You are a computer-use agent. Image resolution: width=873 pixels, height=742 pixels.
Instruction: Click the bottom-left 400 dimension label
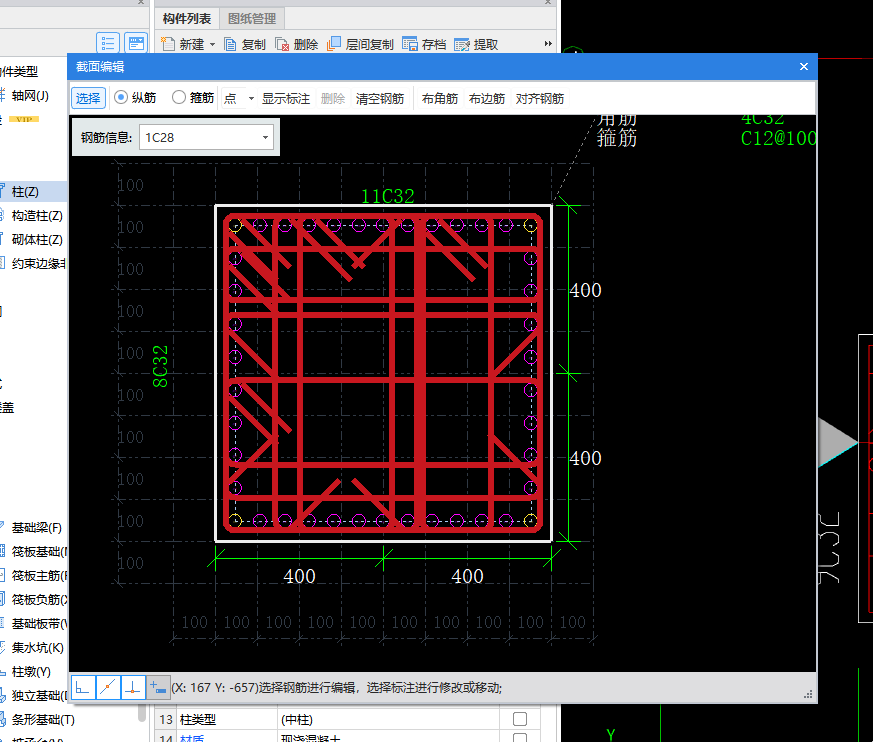click(x=299, y=576)
